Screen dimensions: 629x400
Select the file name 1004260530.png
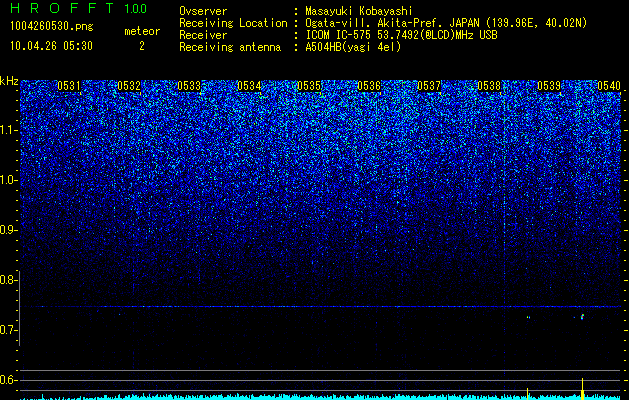pos(51,26)
